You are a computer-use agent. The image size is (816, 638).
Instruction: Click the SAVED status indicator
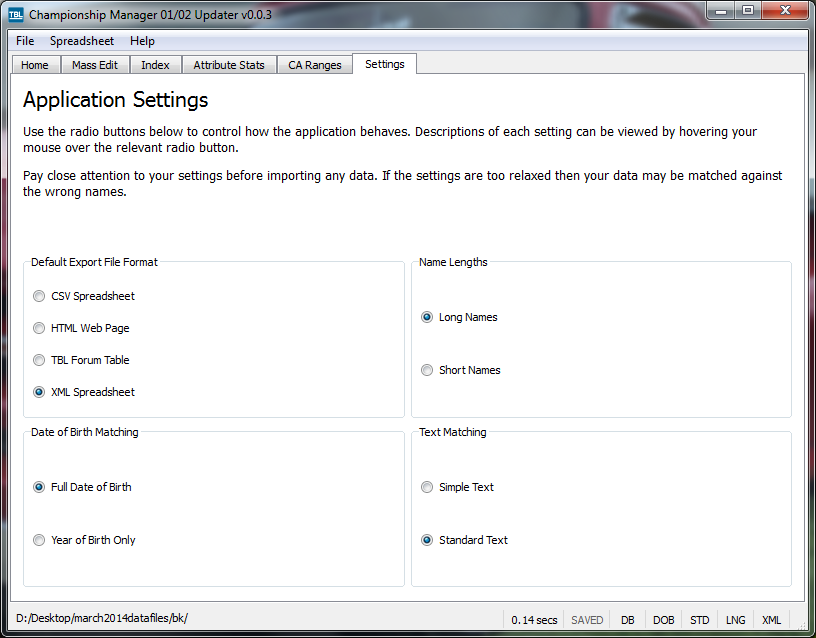587,620
